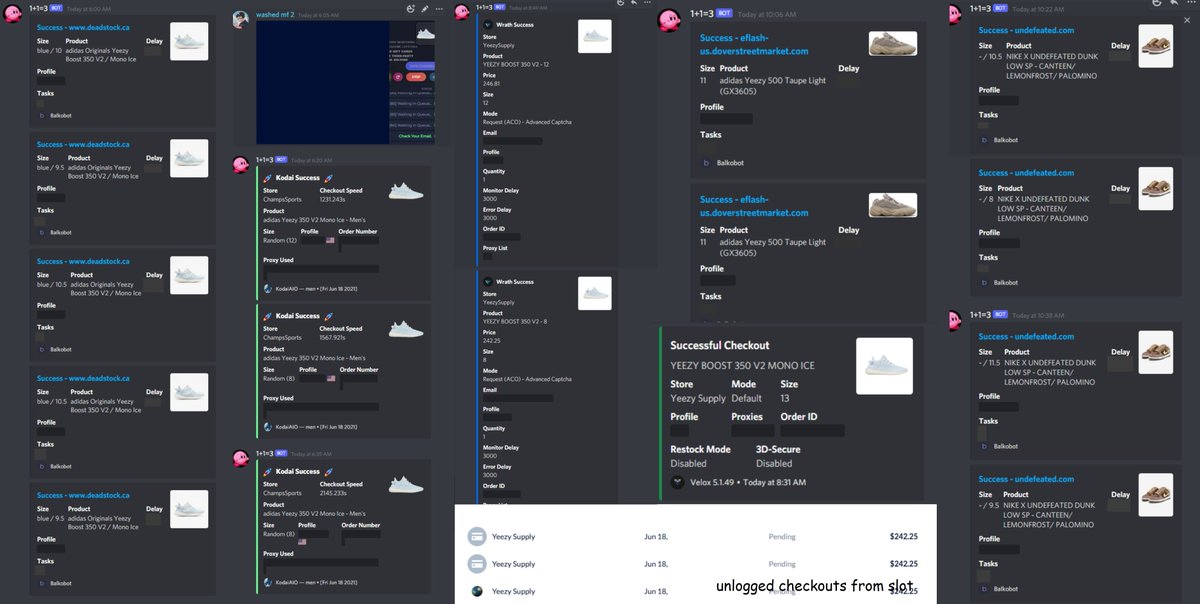
Task: Click washed mf 2's profile avatar
Action: coord(240,19)
